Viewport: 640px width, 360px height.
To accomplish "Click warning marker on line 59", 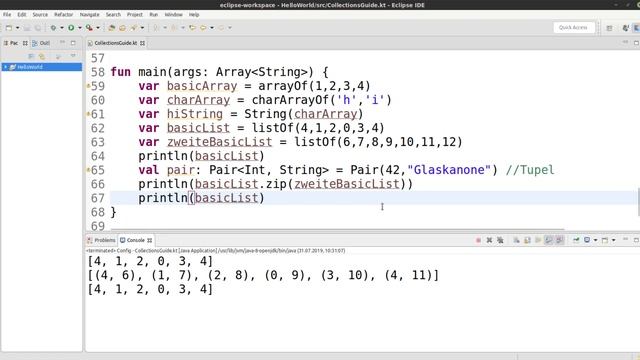I will click(88, 86).
